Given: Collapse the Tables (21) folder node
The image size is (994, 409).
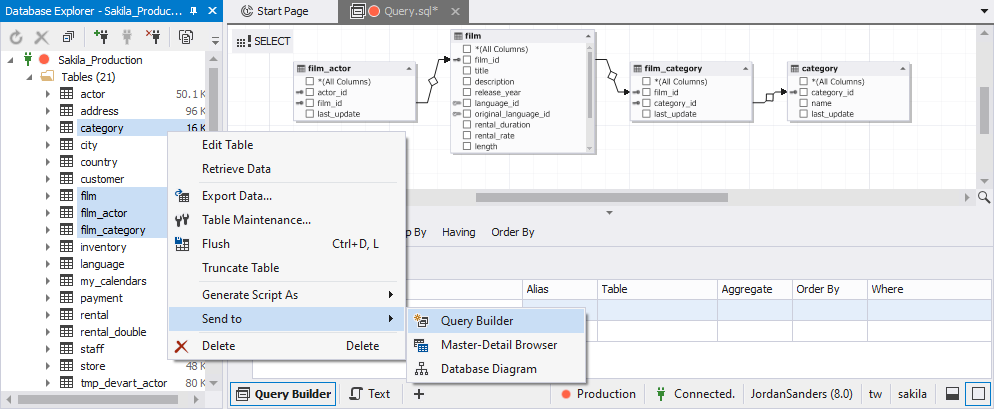Looking at the screenshot, I should pos(29,77).
